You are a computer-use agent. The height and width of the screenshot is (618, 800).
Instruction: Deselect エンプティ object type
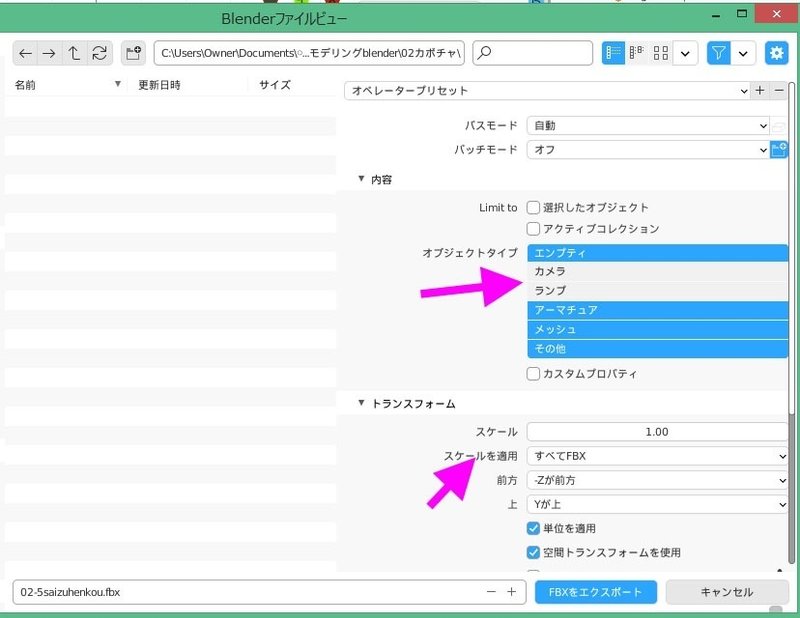click(x=658, y=253)
